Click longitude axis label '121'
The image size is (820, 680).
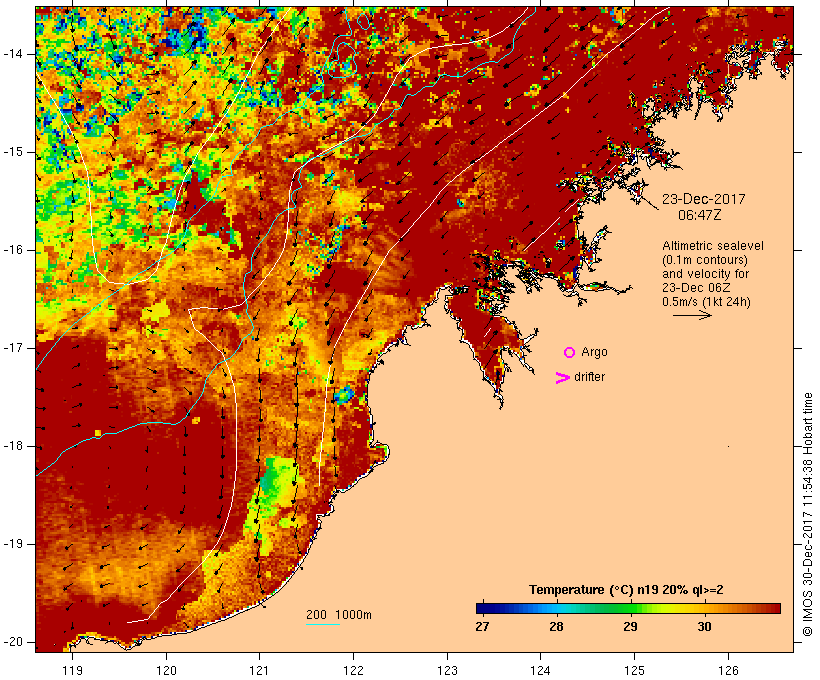pos(259,670)
